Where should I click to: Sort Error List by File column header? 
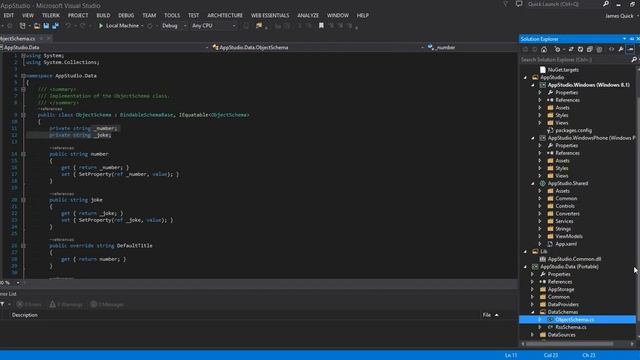pos(487,315)
